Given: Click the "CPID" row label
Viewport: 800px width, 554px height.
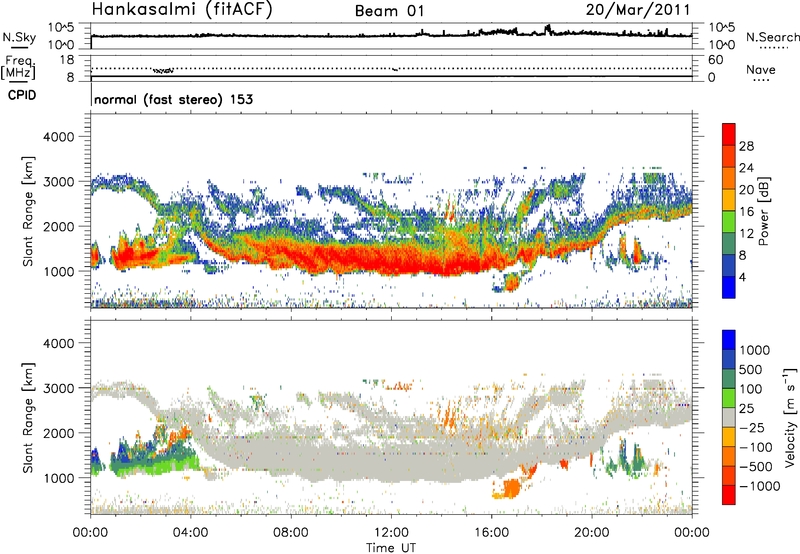Looking at the screenshot, I should (22, 95).
